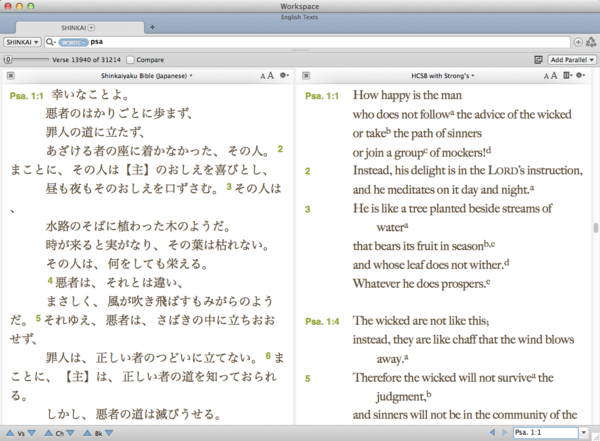The width and height of the screenshot is (600, 441).
Task: Minimize the window with the yellow button
Action: [19, 6]
